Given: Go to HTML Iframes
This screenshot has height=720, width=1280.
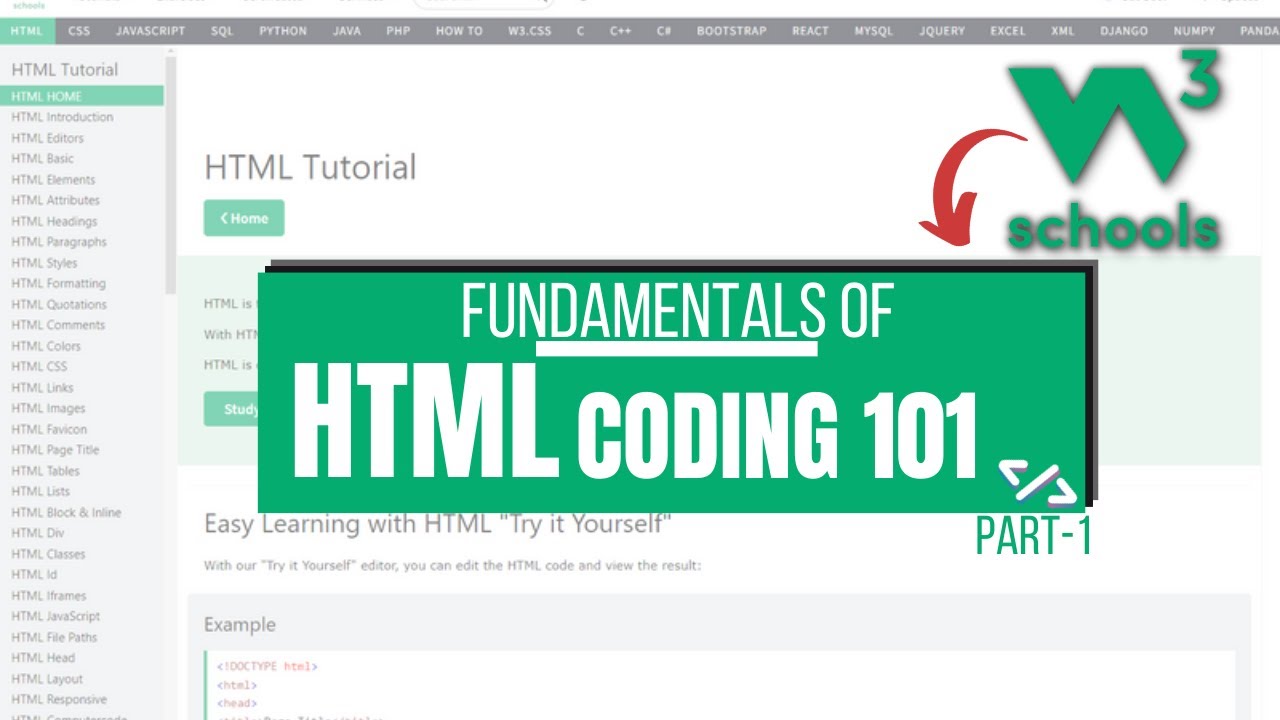Looking at the screenshot, I should [49, 596].
